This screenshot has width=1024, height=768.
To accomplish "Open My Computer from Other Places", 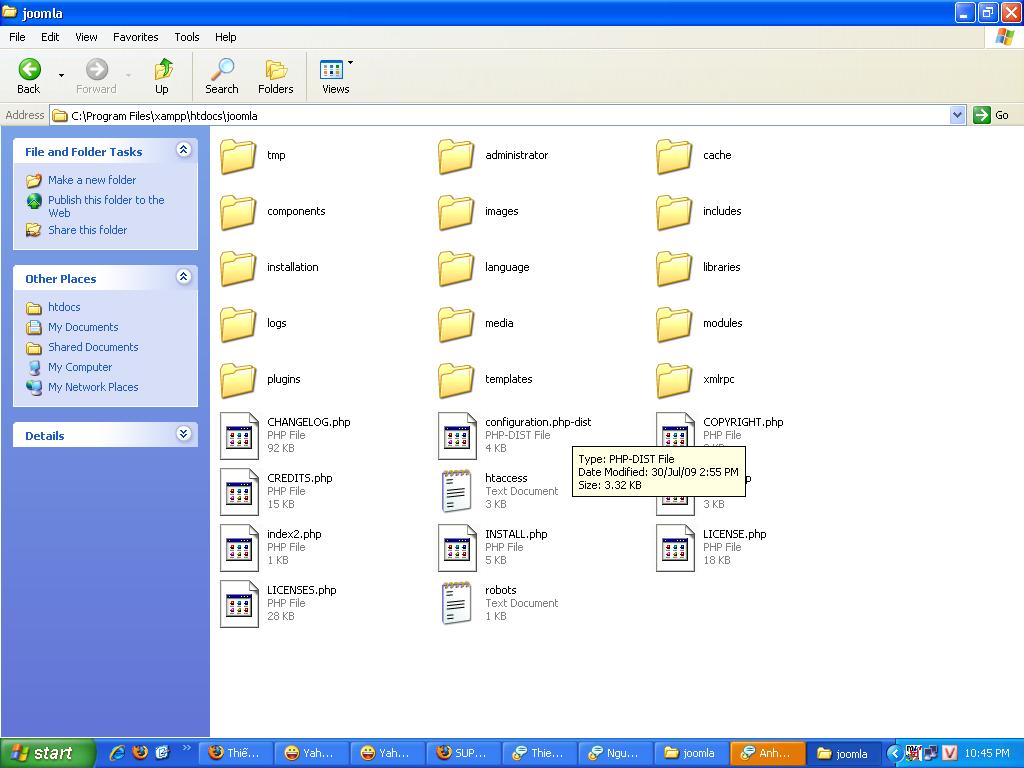I will (80, 368).
